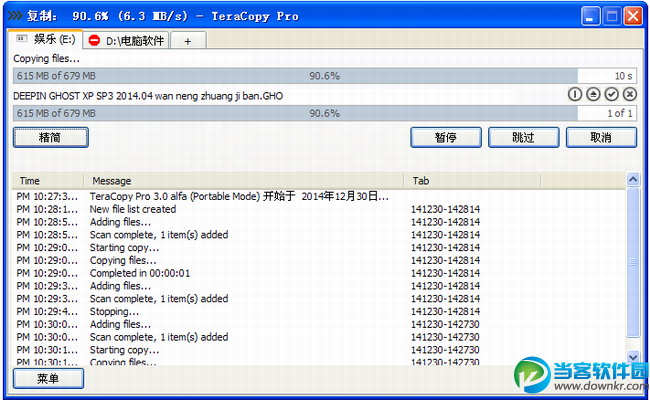Click the log scrollbar up arrow
Image resolution: width=650 pixels, height=400 pixels.
pyautogui.click(x=633, y=179)
